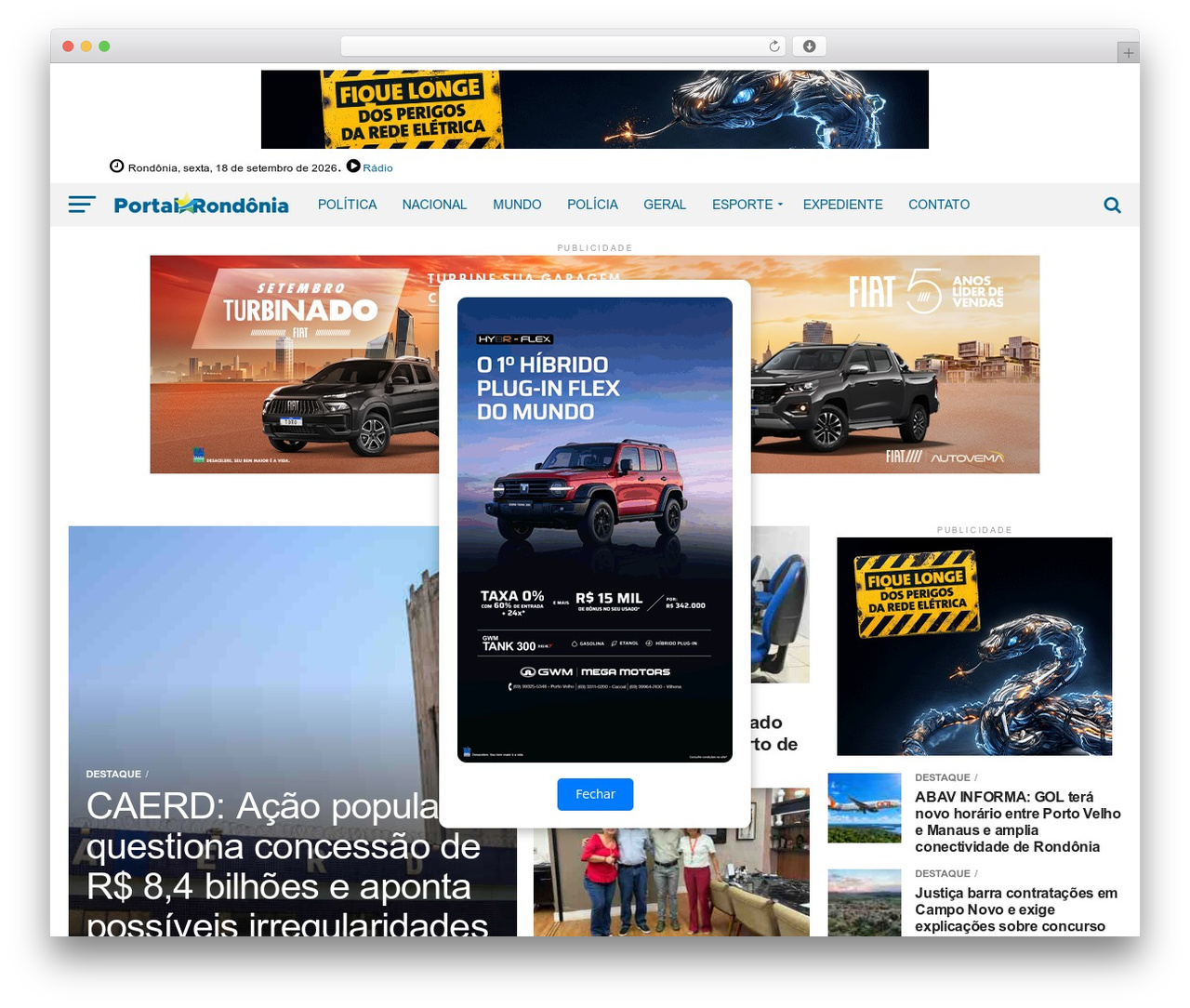Open the GERAL menu item
This screenshot has height=1008, width=1190.
(665, 205)
